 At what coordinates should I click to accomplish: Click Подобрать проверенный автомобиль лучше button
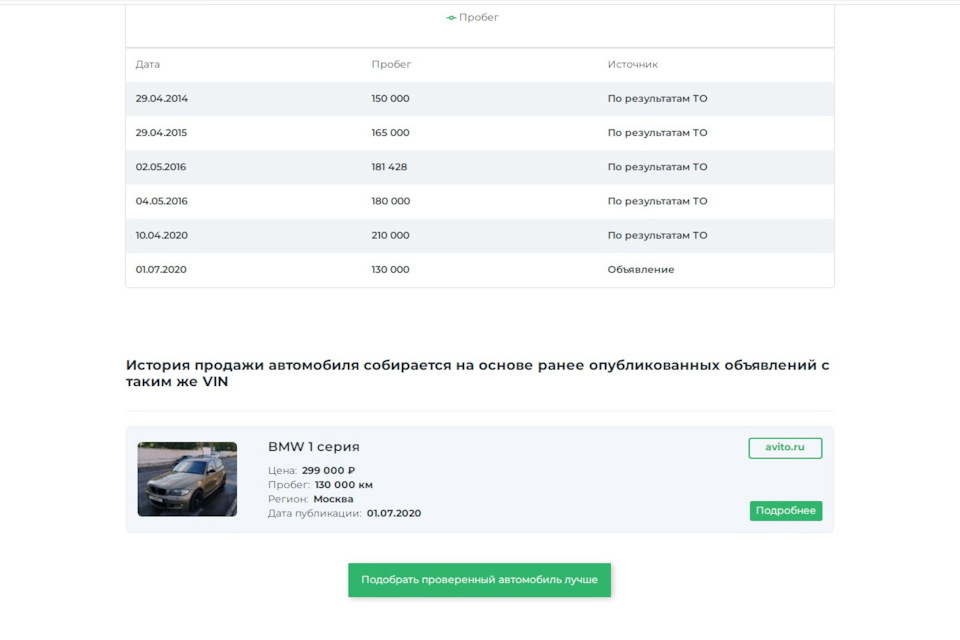click(x=479, y=580)
